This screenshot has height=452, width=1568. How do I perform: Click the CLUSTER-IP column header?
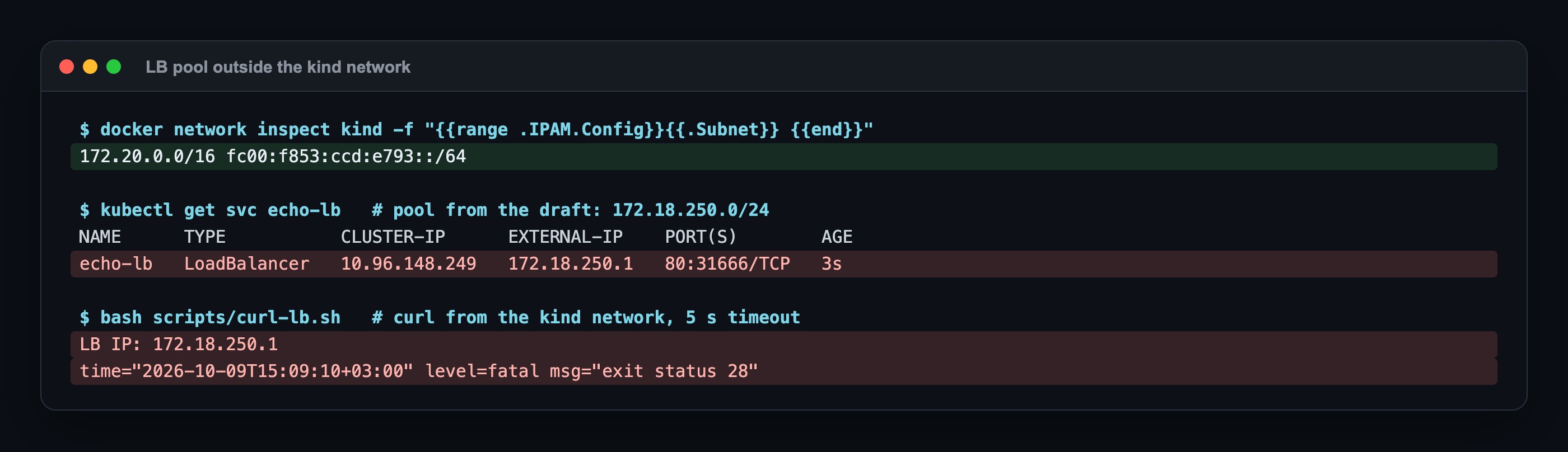coord(393,237)
